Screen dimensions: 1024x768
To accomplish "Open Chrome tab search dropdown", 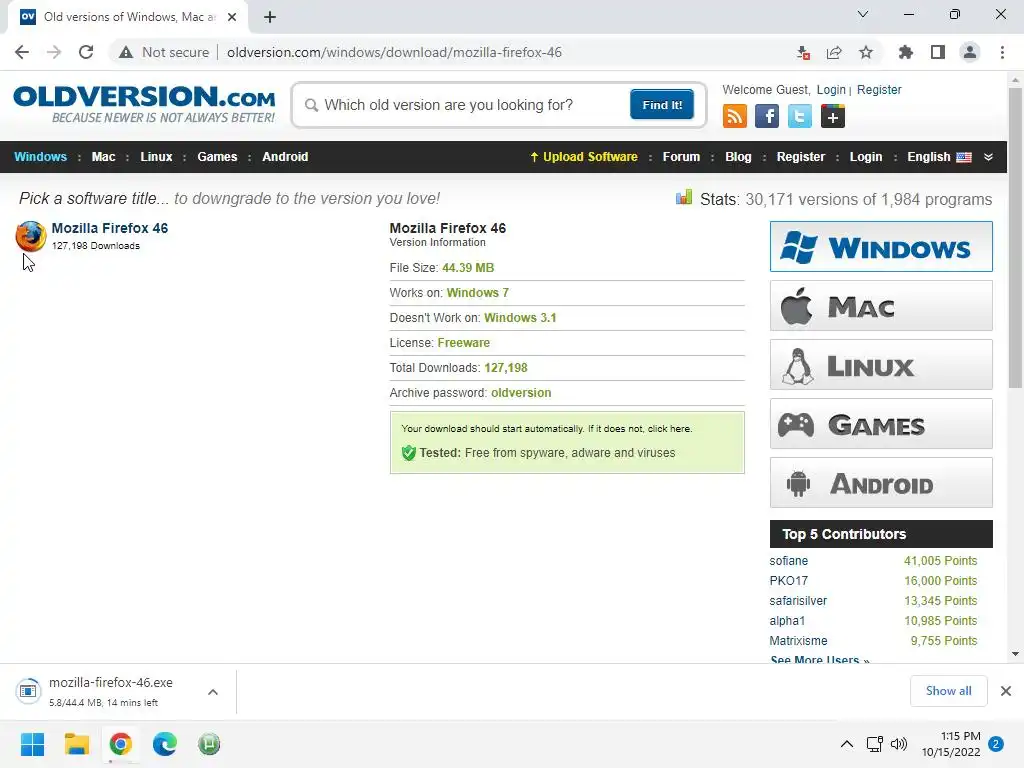I will click(863, 14).
